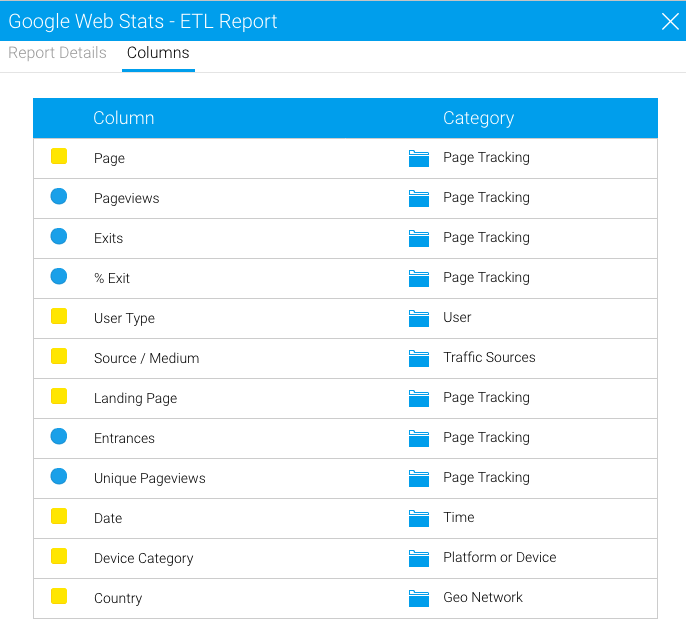This screenshot has height=621, width=686.
Task: Click the blue metric icon for Entrances
Action: tap(59, 436)
